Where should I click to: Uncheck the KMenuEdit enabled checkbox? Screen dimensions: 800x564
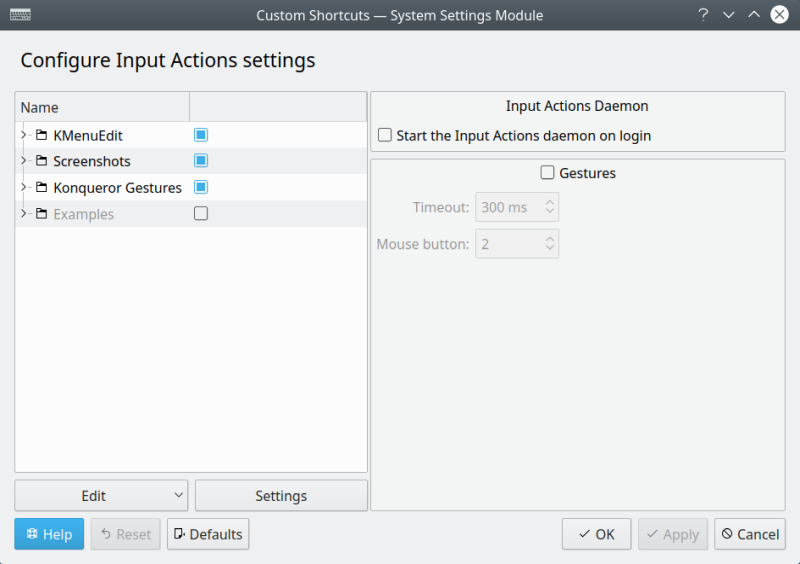pos(201,135)
